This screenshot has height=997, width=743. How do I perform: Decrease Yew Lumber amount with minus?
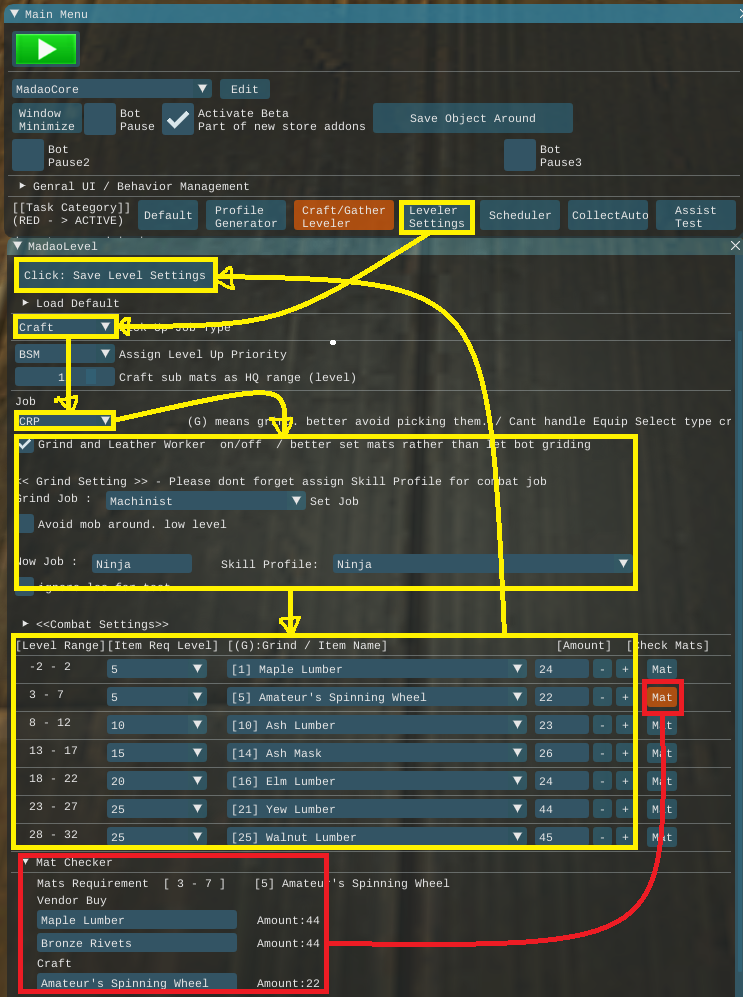coord(601,809)
